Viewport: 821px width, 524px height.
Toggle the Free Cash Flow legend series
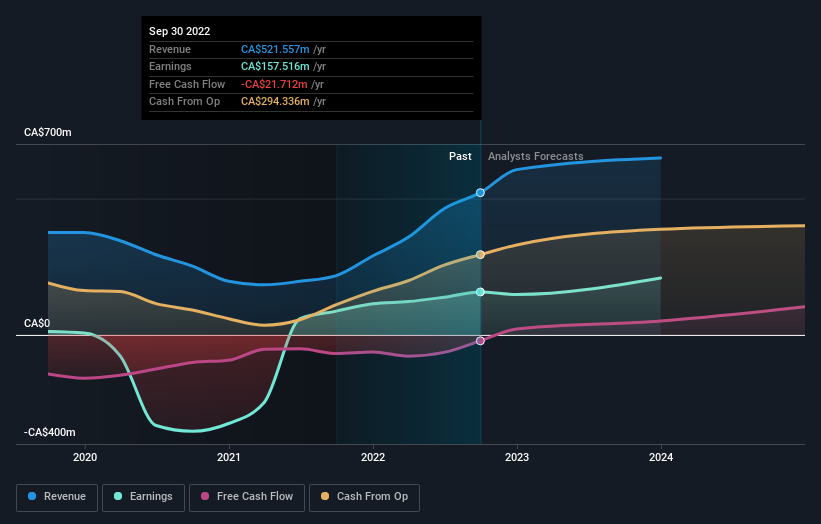247,497
